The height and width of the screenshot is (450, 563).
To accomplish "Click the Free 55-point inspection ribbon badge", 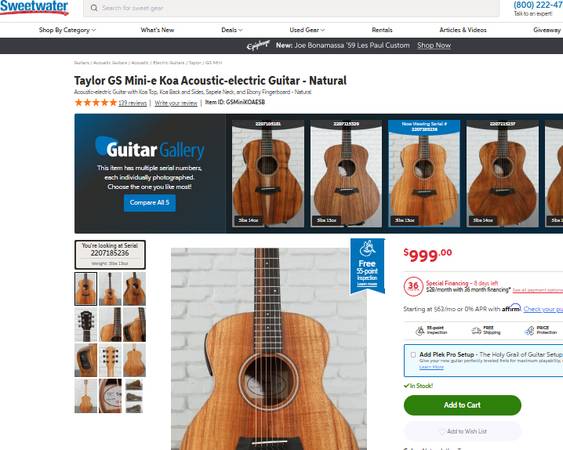I will coord(367,266).
